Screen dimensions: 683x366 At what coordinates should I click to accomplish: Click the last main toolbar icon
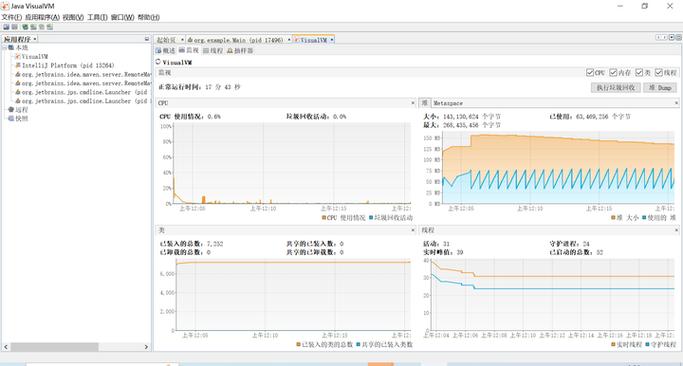[x=50, y=27]
